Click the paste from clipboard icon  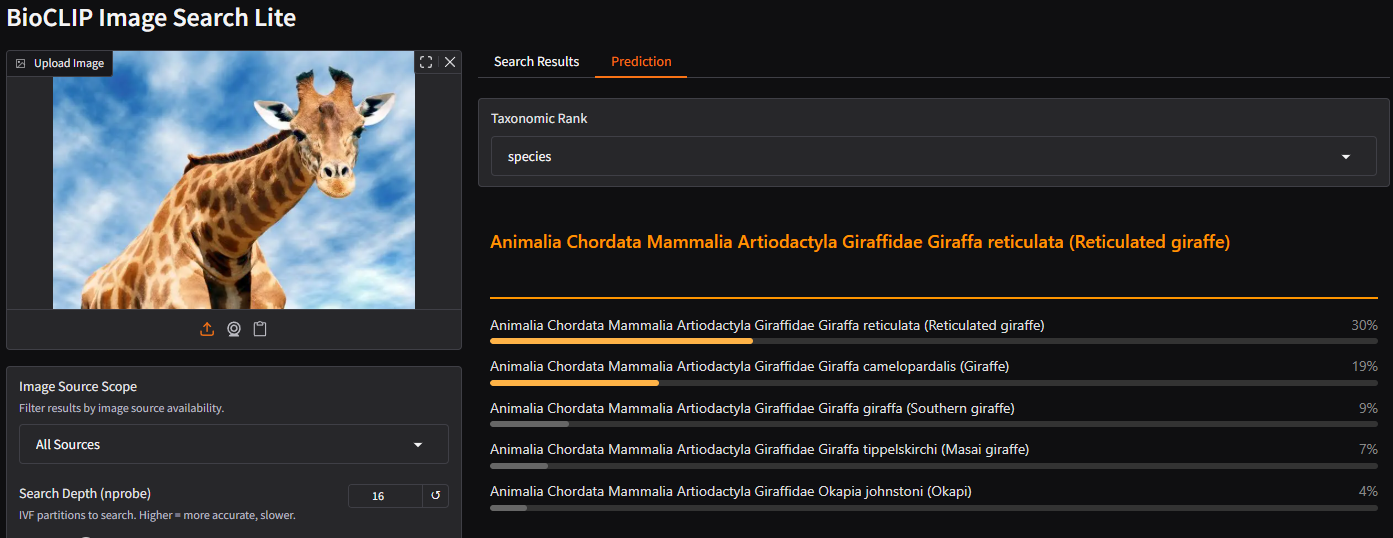tap(260, 329)
